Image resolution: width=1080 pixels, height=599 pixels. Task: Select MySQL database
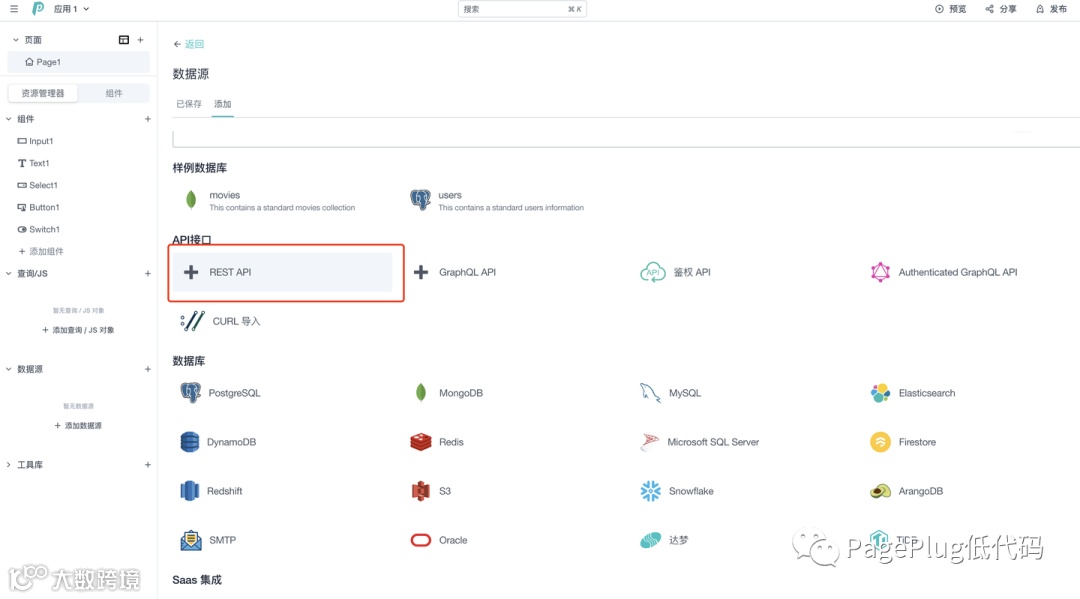pyautogui.click(x=670, y=393)
